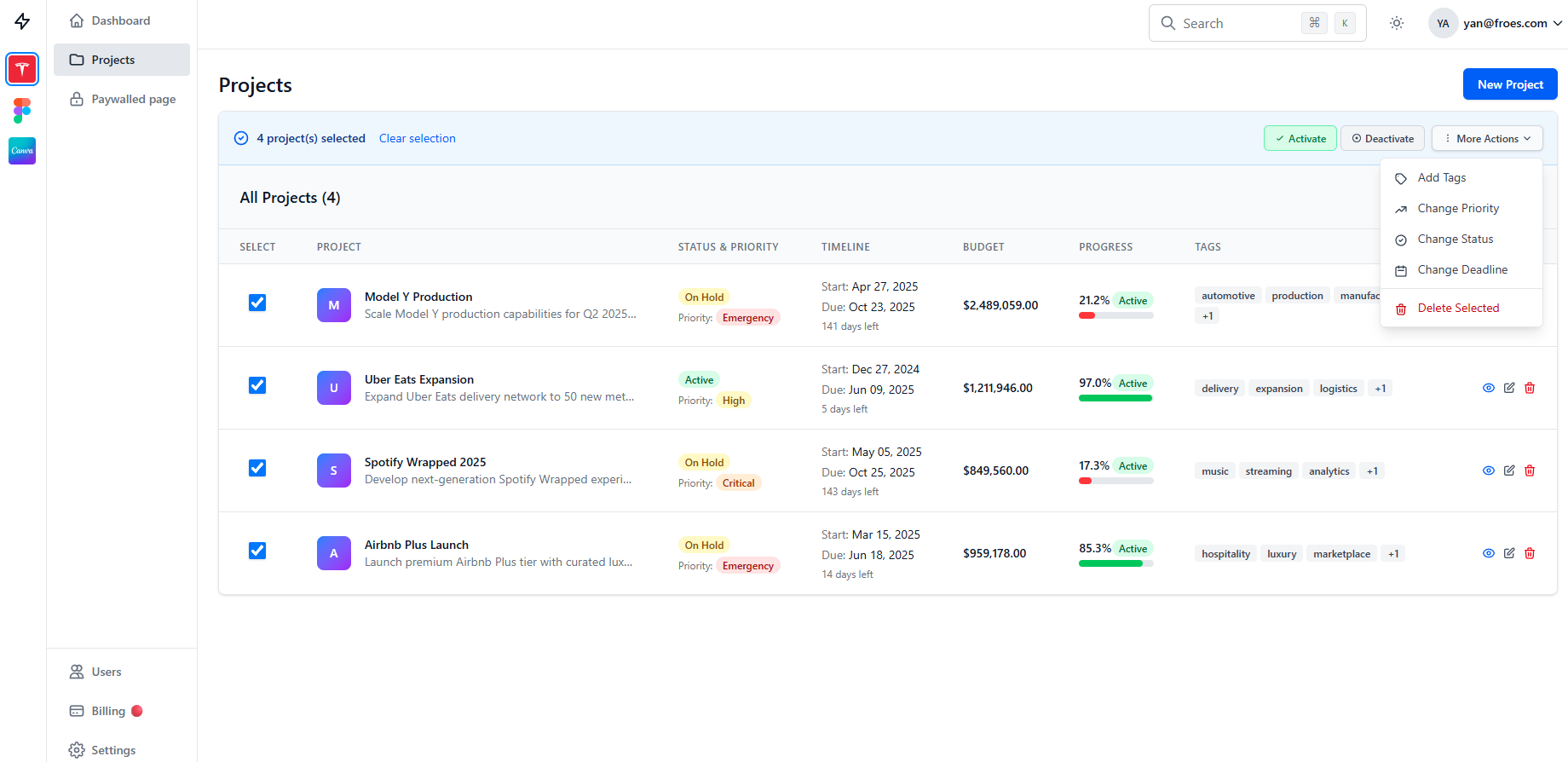1568x762 pixels.
Task: Uncheck Spotify Wrapped 2025 checkbox
Action: click(257, 468)
